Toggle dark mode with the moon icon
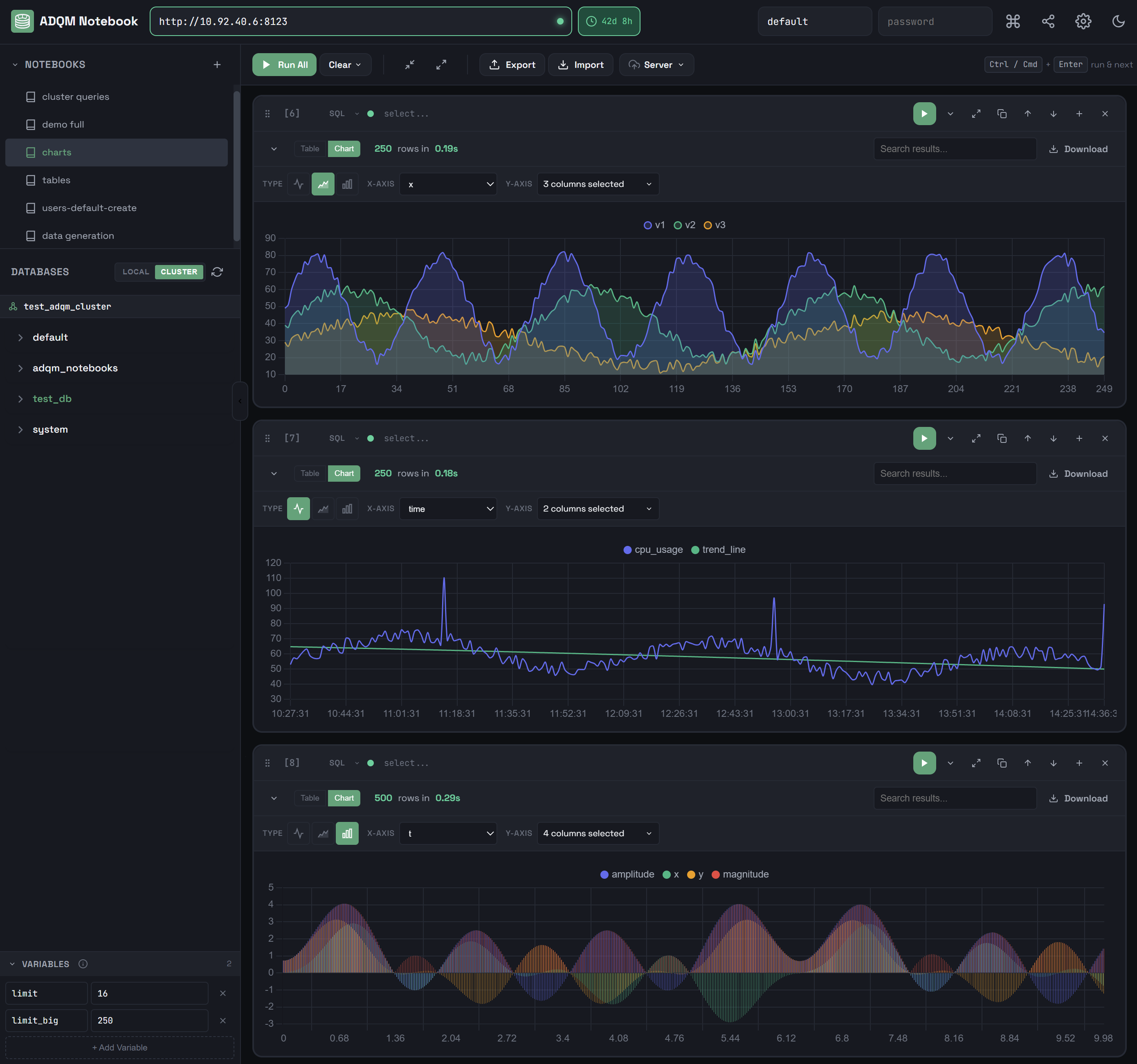This screenshot has width=1137, height=1064. 1119,21
